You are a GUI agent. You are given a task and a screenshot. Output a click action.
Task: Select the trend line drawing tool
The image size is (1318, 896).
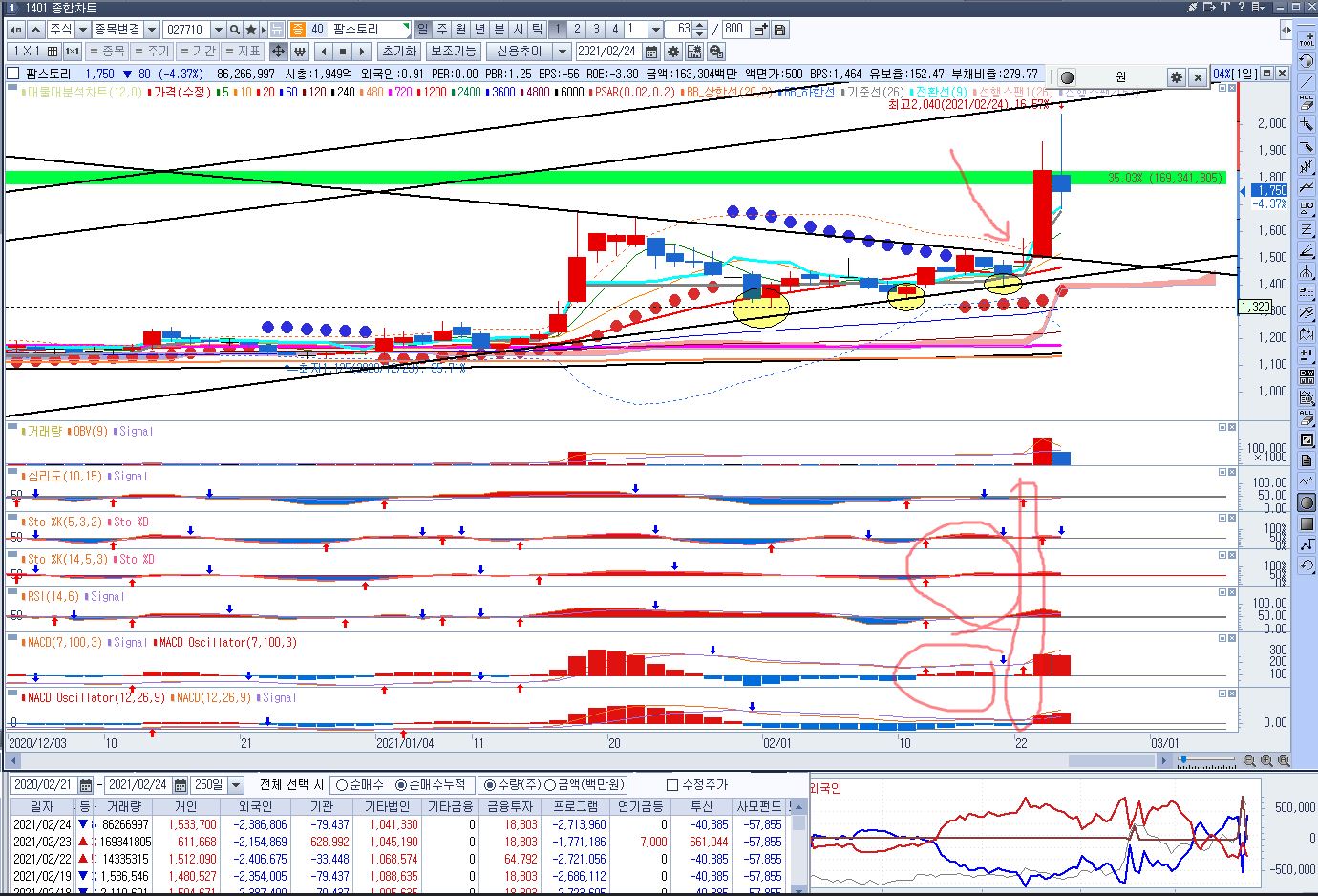[x=1307, y=82]
